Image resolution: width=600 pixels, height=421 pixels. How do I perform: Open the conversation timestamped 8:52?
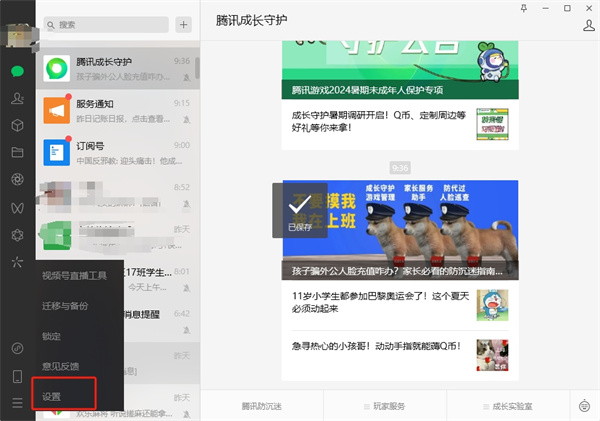(x=118, y=195)
